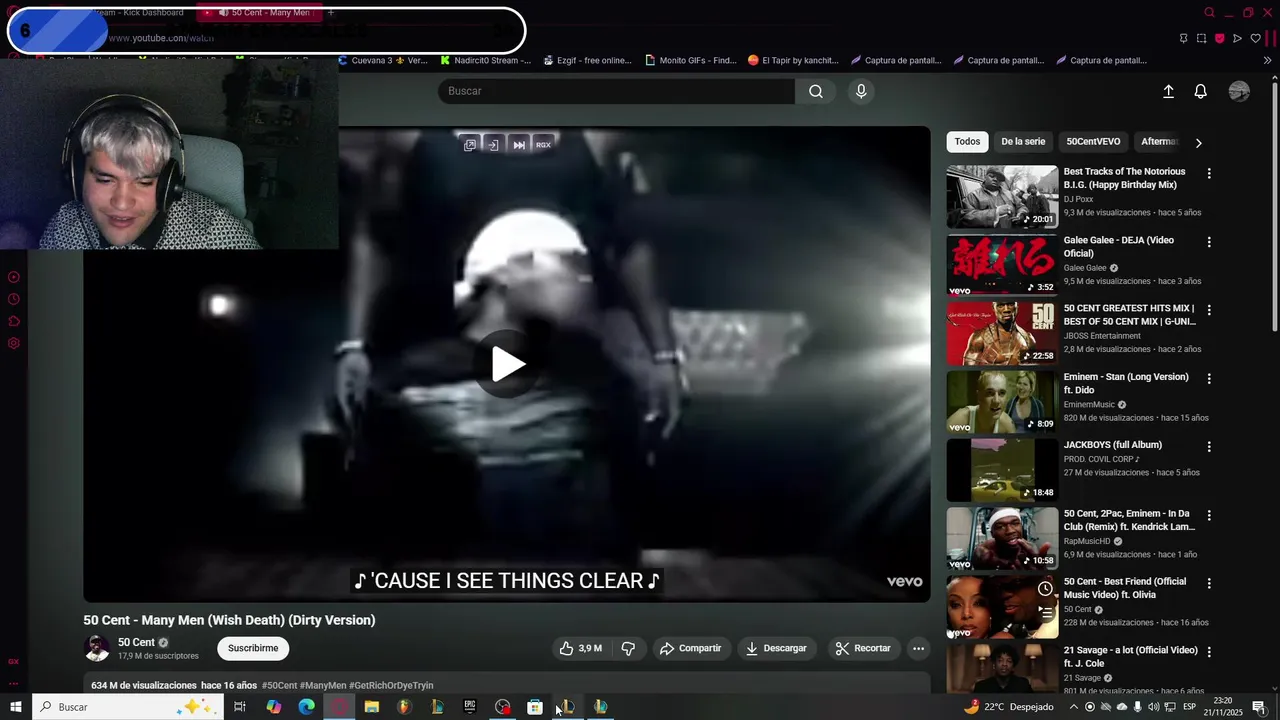Click the watch-later clock on Best Friend thumbnail
The height and width of the screenshot is (720, 1280).
point(1045,589)
